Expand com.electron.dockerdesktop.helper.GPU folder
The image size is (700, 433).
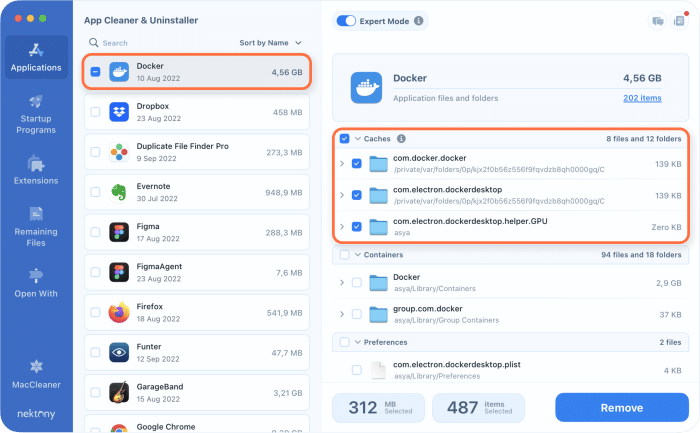pyautogui.click(x=342, y=227)
